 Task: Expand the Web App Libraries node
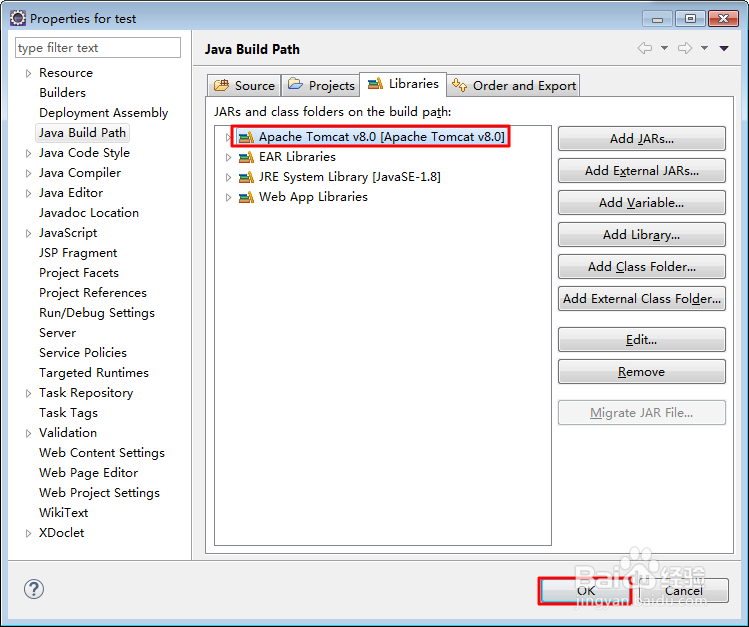click(228, 197)
